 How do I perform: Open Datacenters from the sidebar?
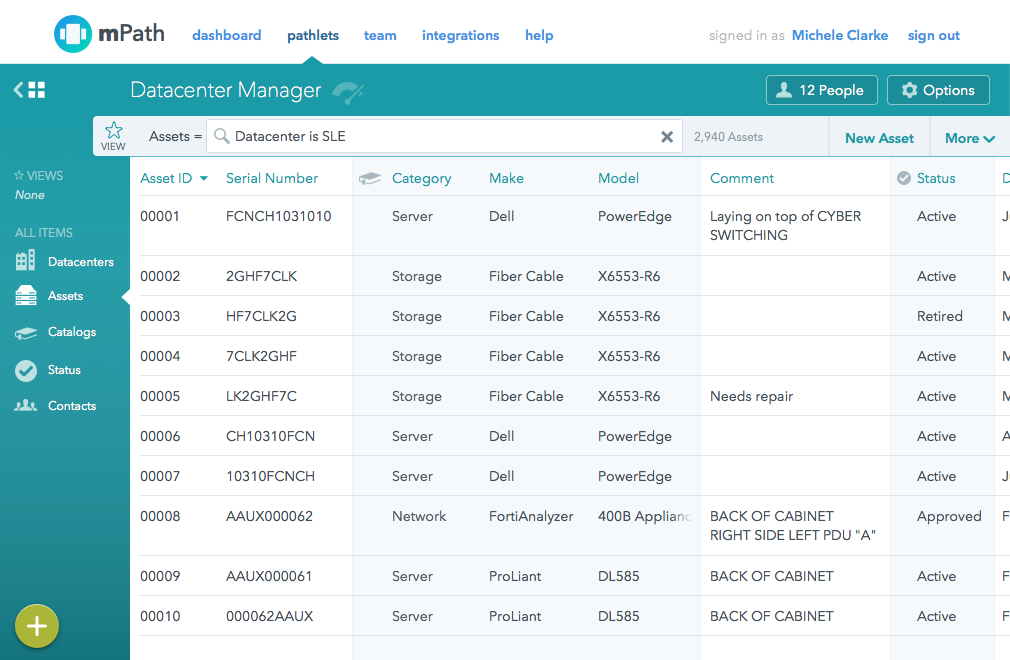[79, 261]
